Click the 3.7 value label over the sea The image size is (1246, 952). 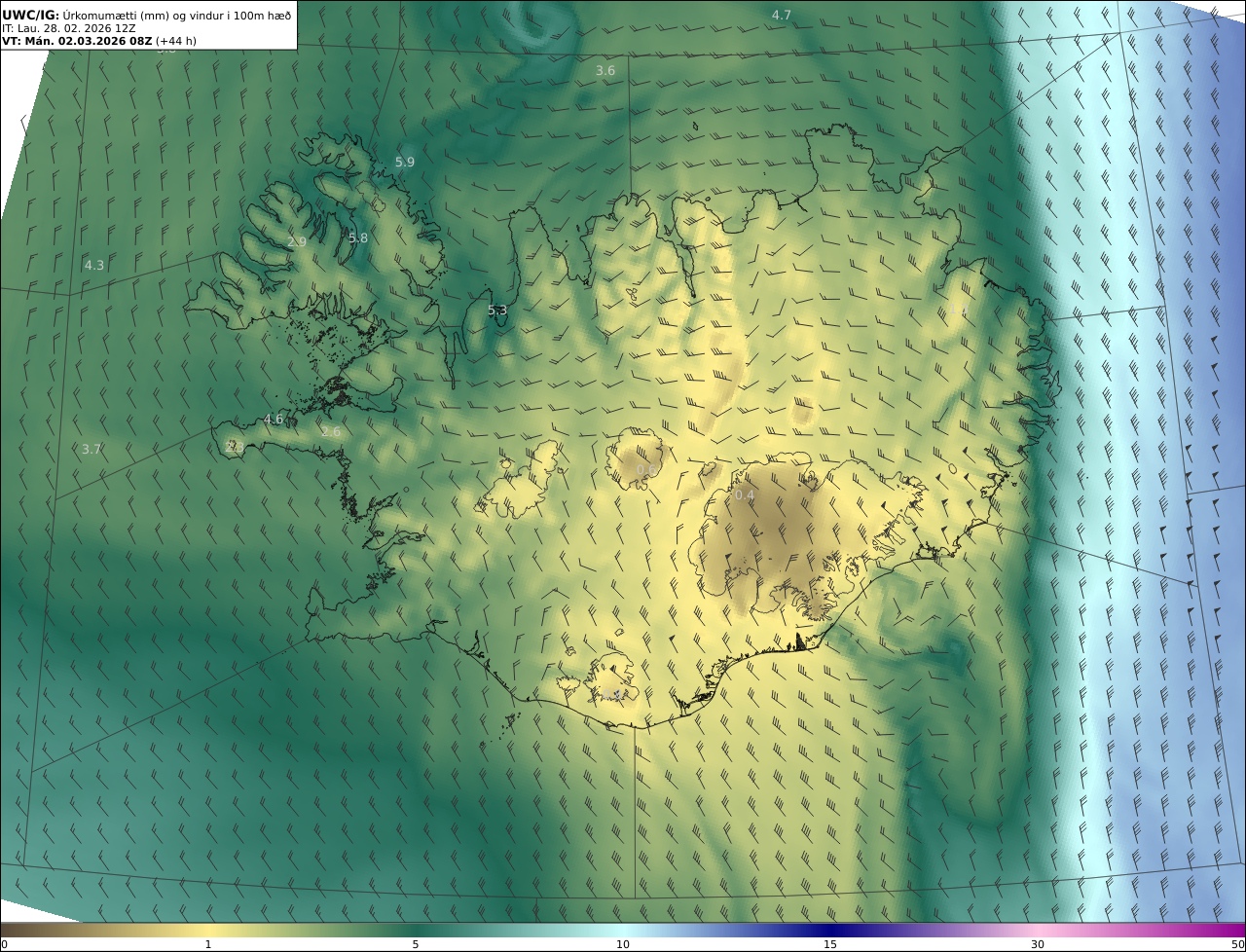pos(92,450)
